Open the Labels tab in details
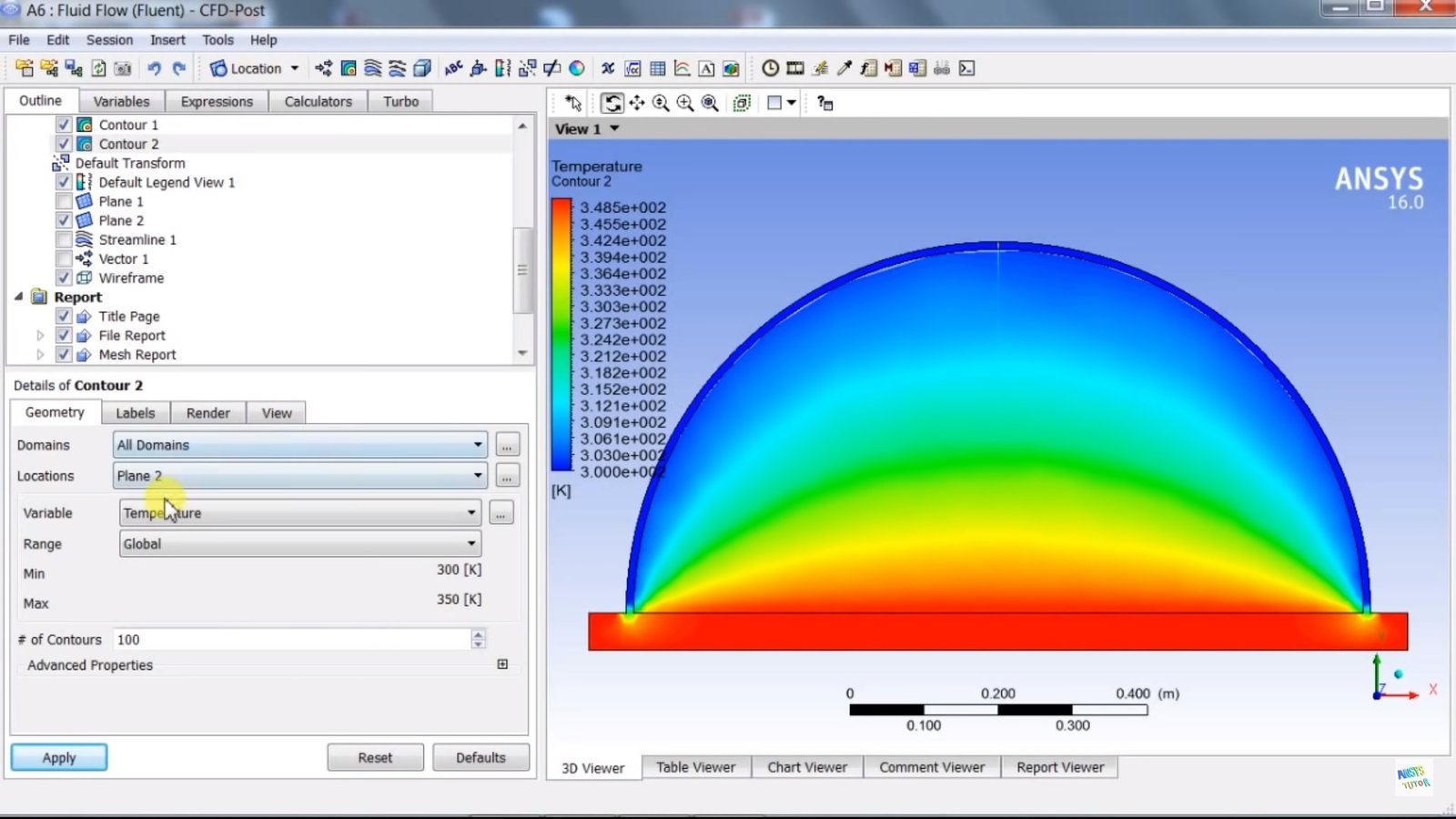 [x=136, y=413]
